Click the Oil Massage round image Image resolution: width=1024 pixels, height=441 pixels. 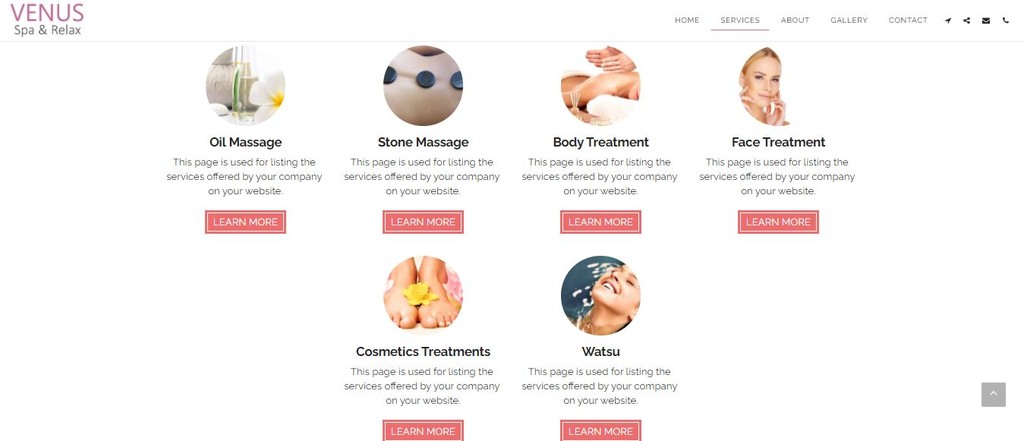246,86
